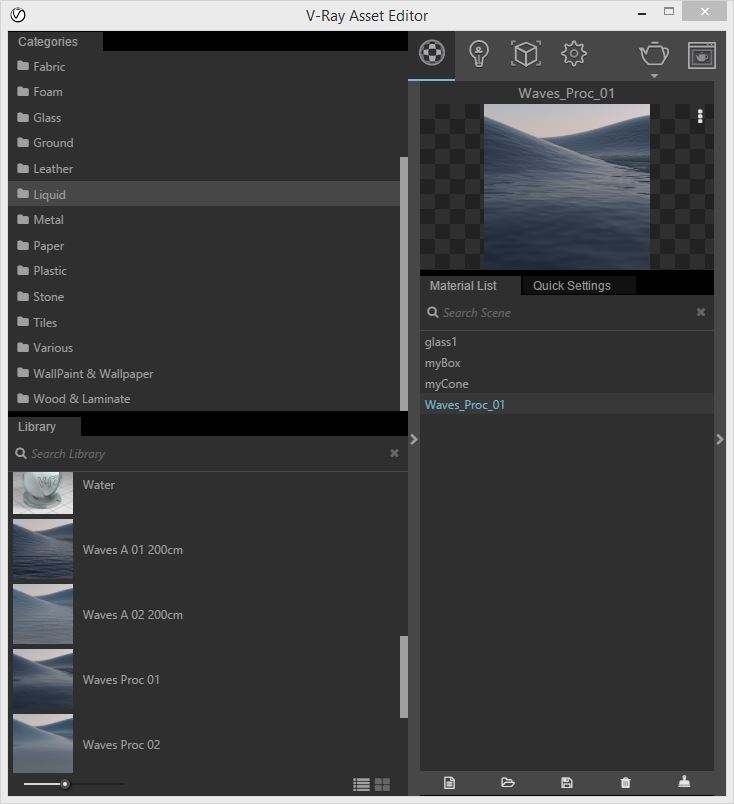Viewport: 734px width, 804px height.
Task: Select the Categories tab header
Action: click(x=55, y=42)
